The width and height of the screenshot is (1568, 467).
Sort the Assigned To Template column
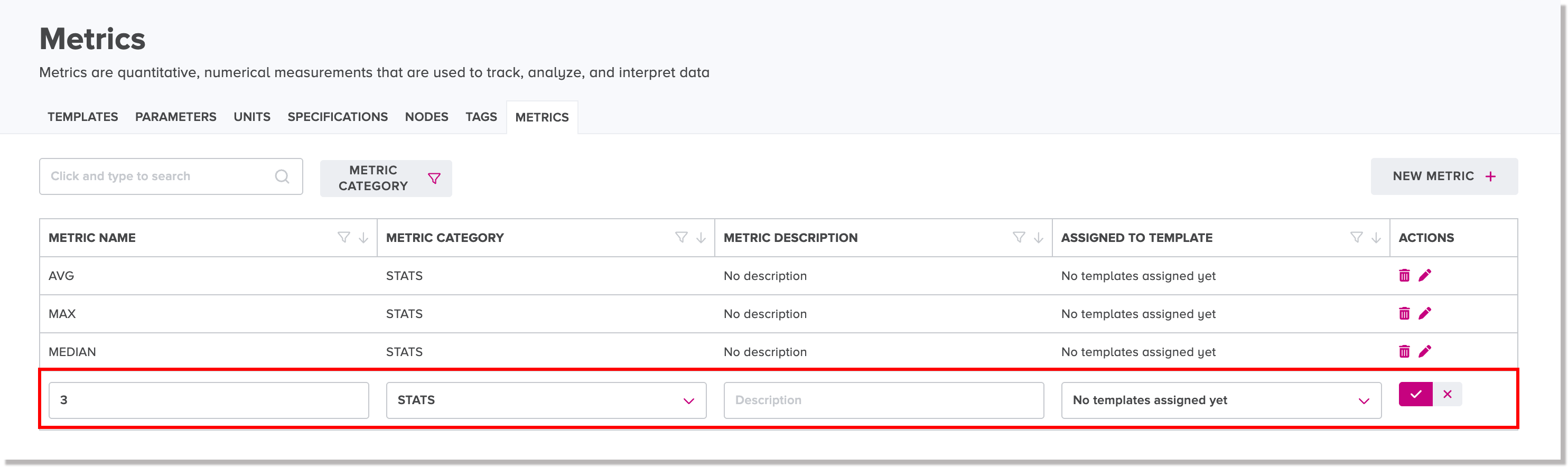(1376, 237)
